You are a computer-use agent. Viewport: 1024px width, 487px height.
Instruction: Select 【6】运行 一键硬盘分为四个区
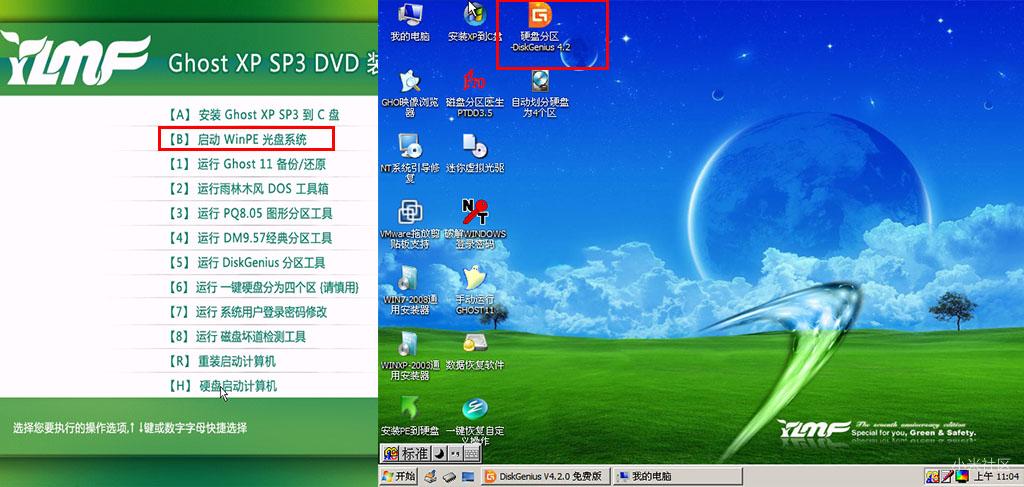[263, 288]
